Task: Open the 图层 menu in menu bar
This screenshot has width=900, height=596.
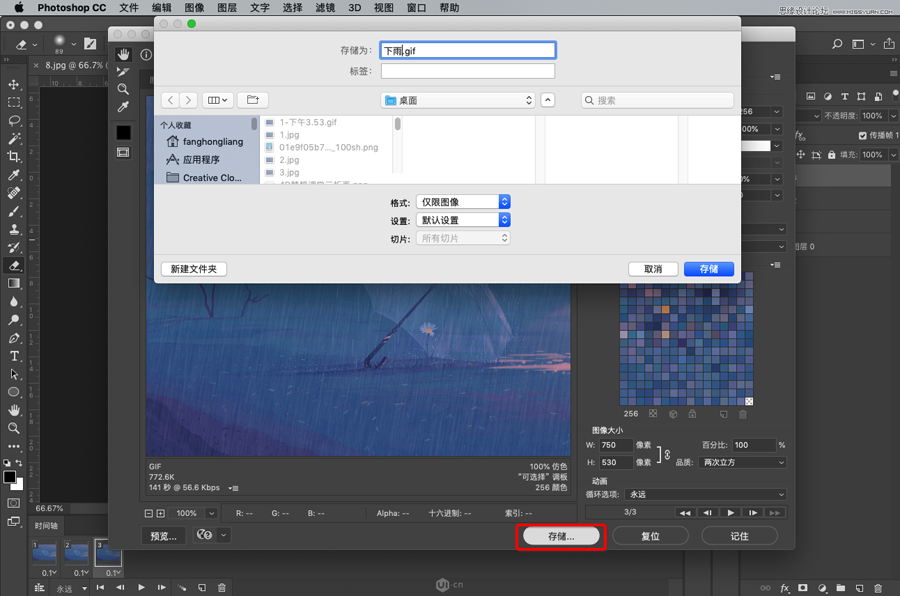Action: (226, 8)
